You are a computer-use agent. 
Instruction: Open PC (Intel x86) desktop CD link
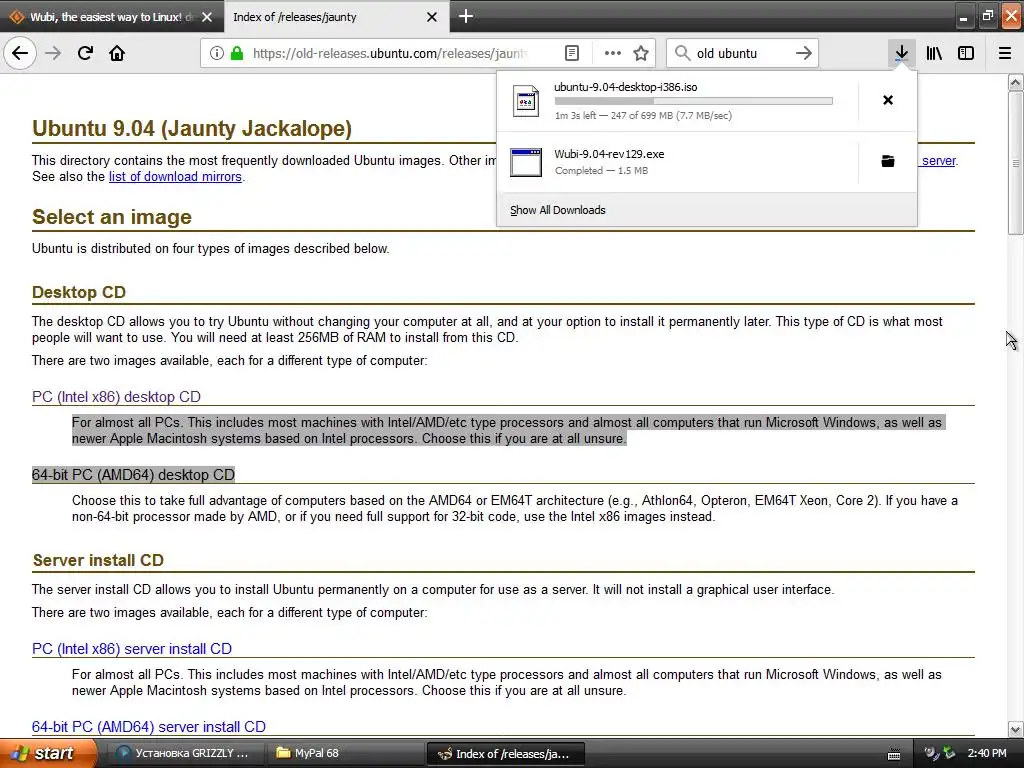[x=116, y=396]
